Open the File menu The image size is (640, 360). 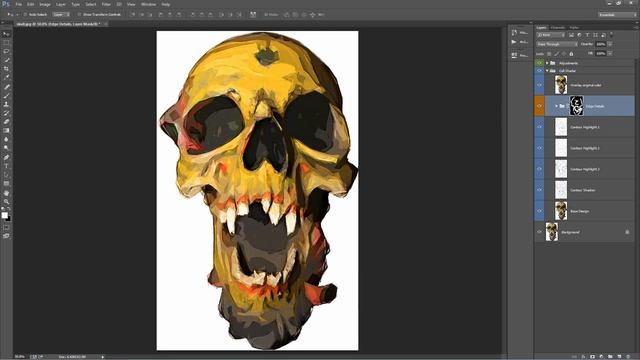pyautogui.click(x=18, y=4)
